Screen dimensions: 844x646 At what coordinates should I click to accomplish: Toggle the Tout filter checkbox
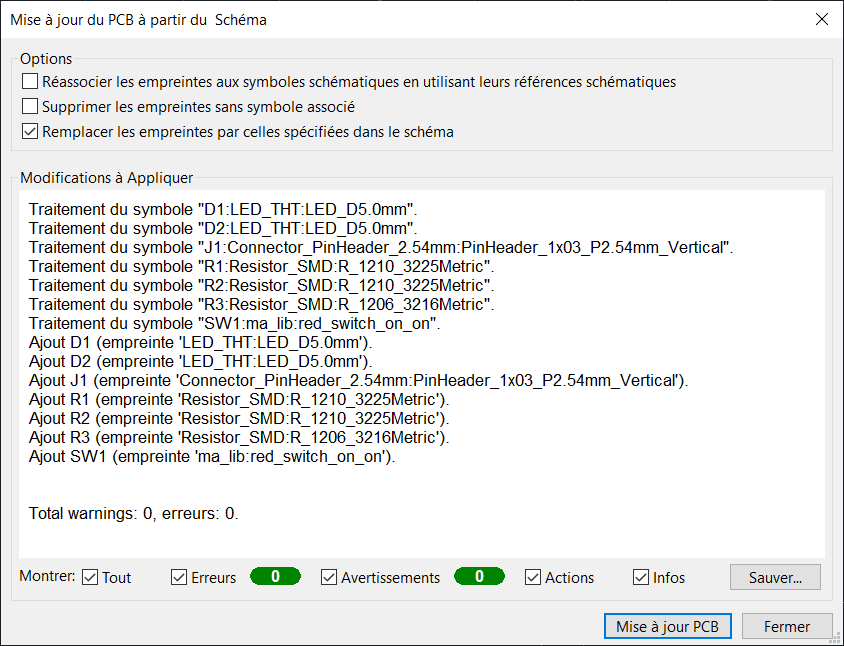point(90,577)
